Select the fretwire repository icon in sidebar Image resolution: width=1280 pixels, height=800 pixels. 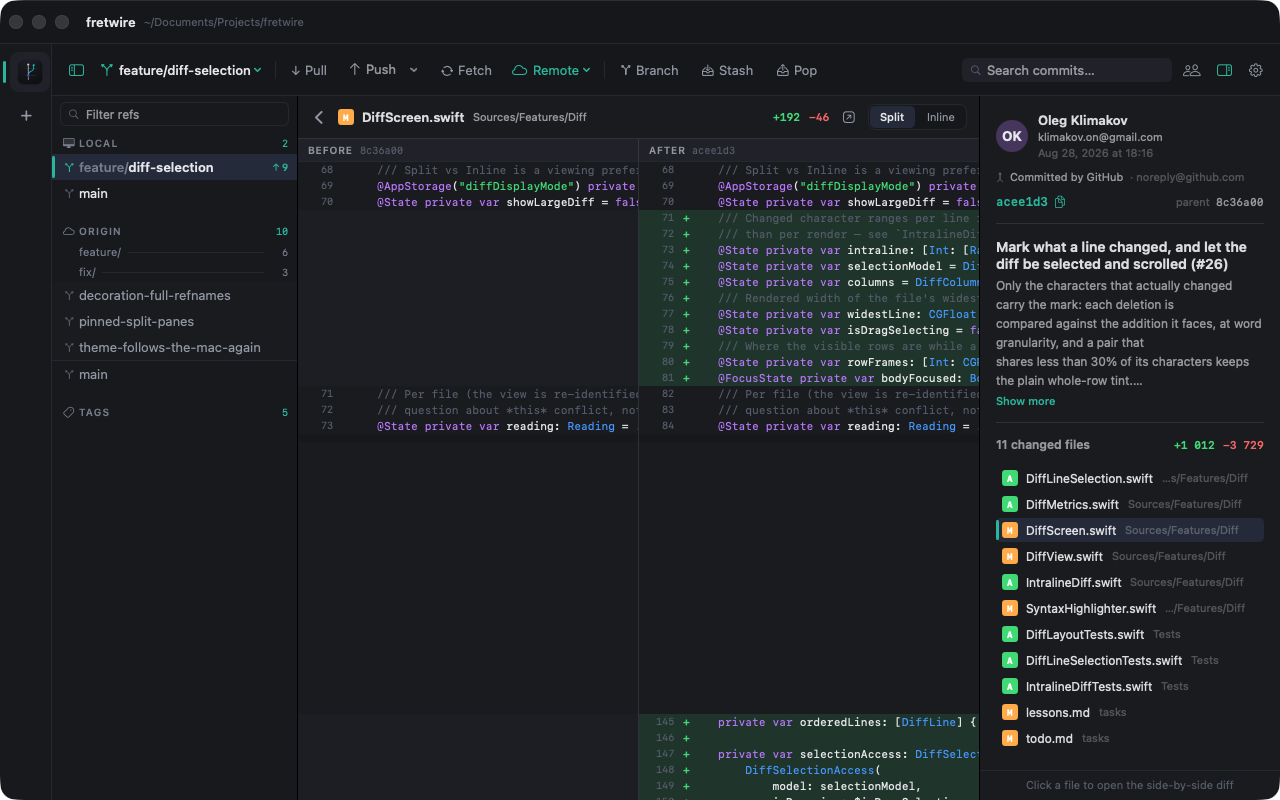(31, 71)
